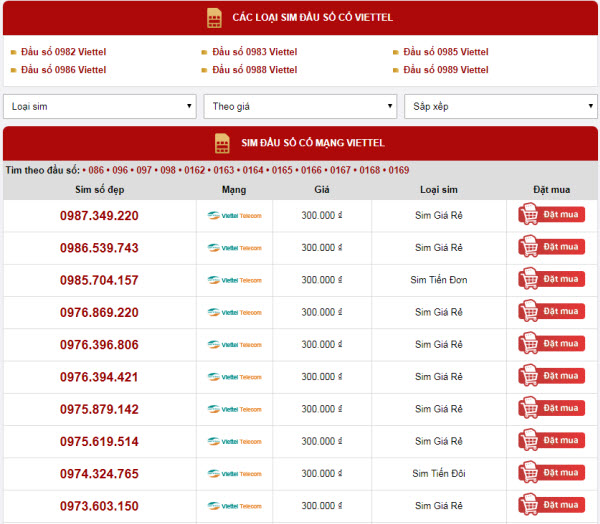
Task: Click Đặt mua for 0976.396.806
Action: pos(551,343)
